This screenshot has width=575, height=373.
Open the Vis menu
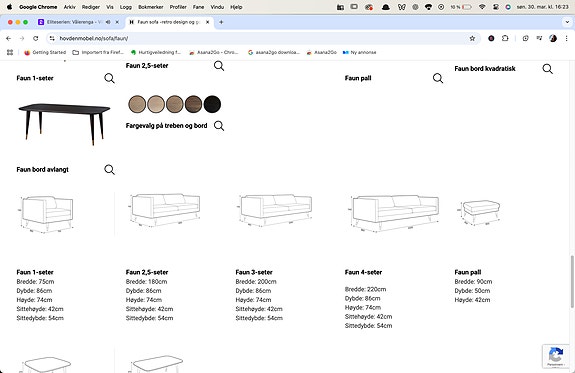(110, 7)
